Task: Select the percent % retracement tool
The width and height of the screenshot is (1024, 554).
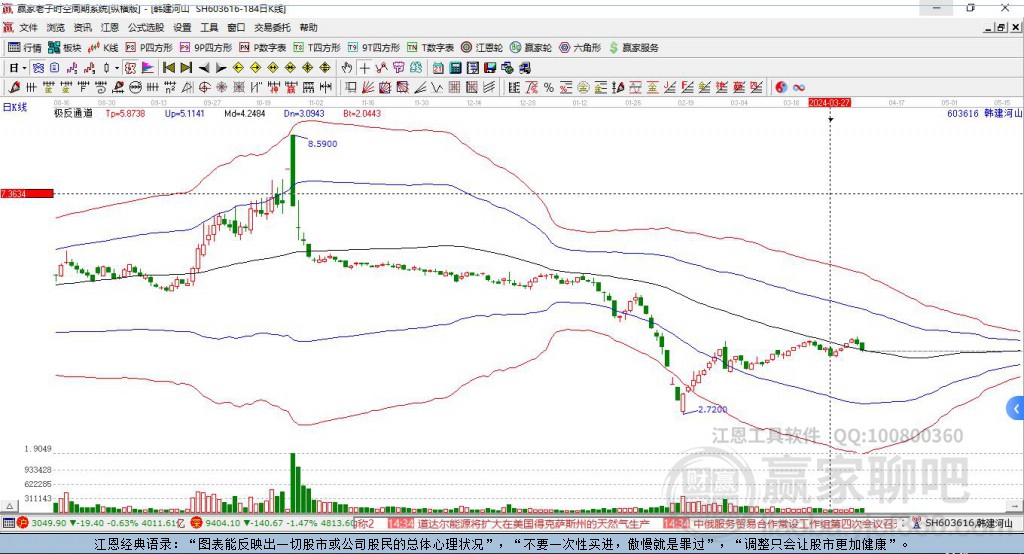Action: 549,88
